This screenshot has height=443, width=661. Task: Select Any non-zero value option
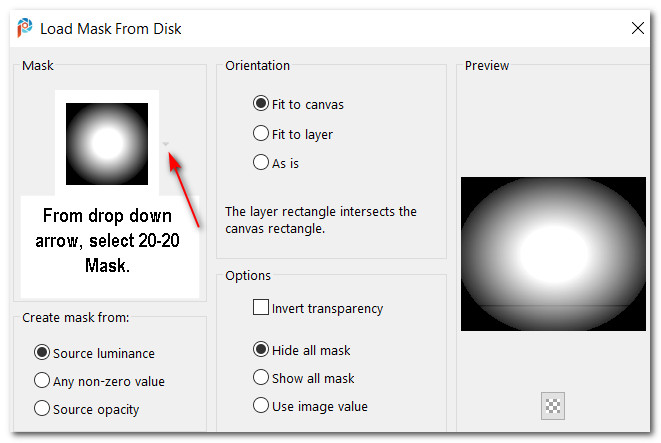(42, 380)
